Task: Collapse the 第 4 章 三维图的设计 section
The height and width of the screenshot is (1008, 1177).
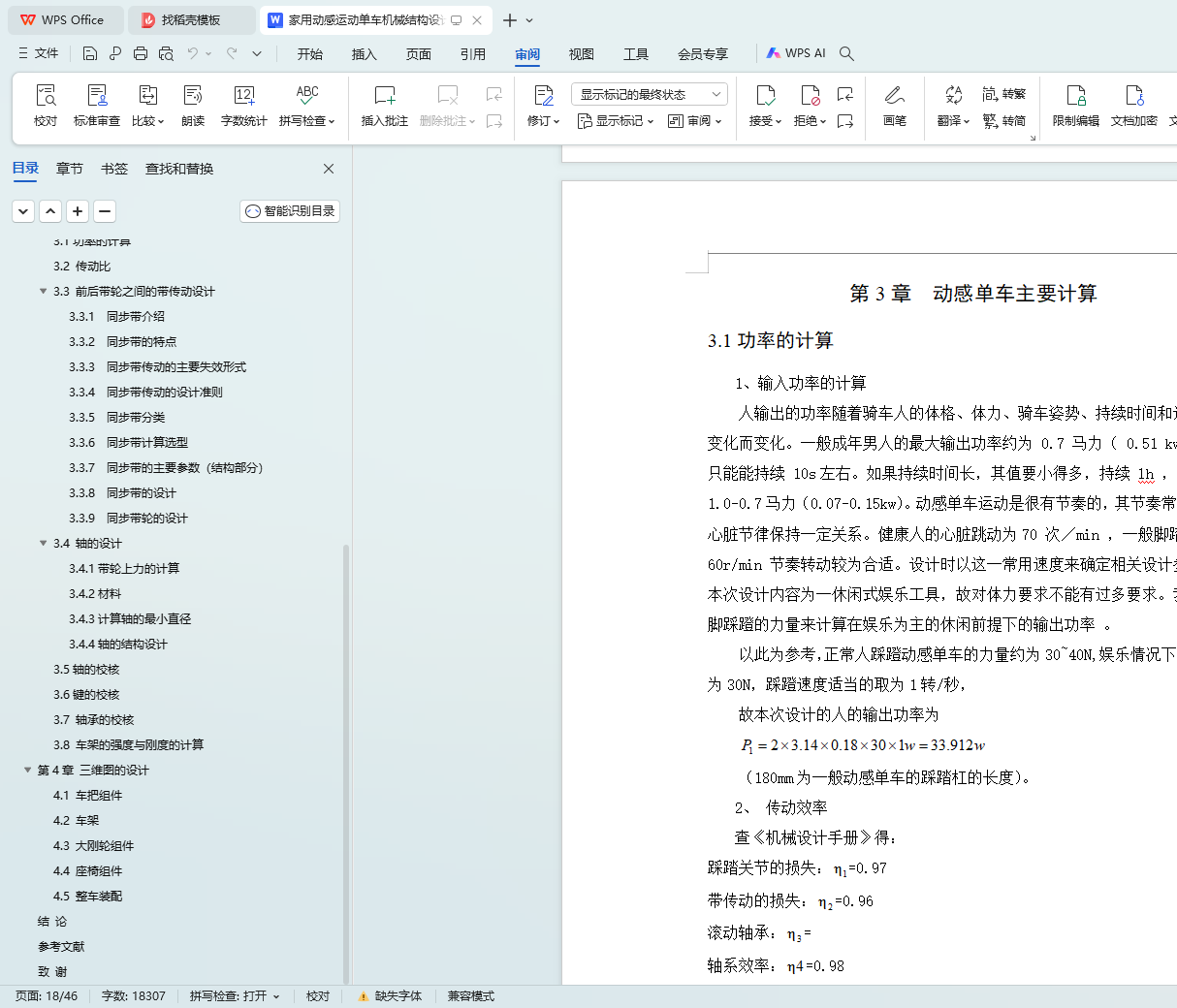Action: tap(27, 770)
